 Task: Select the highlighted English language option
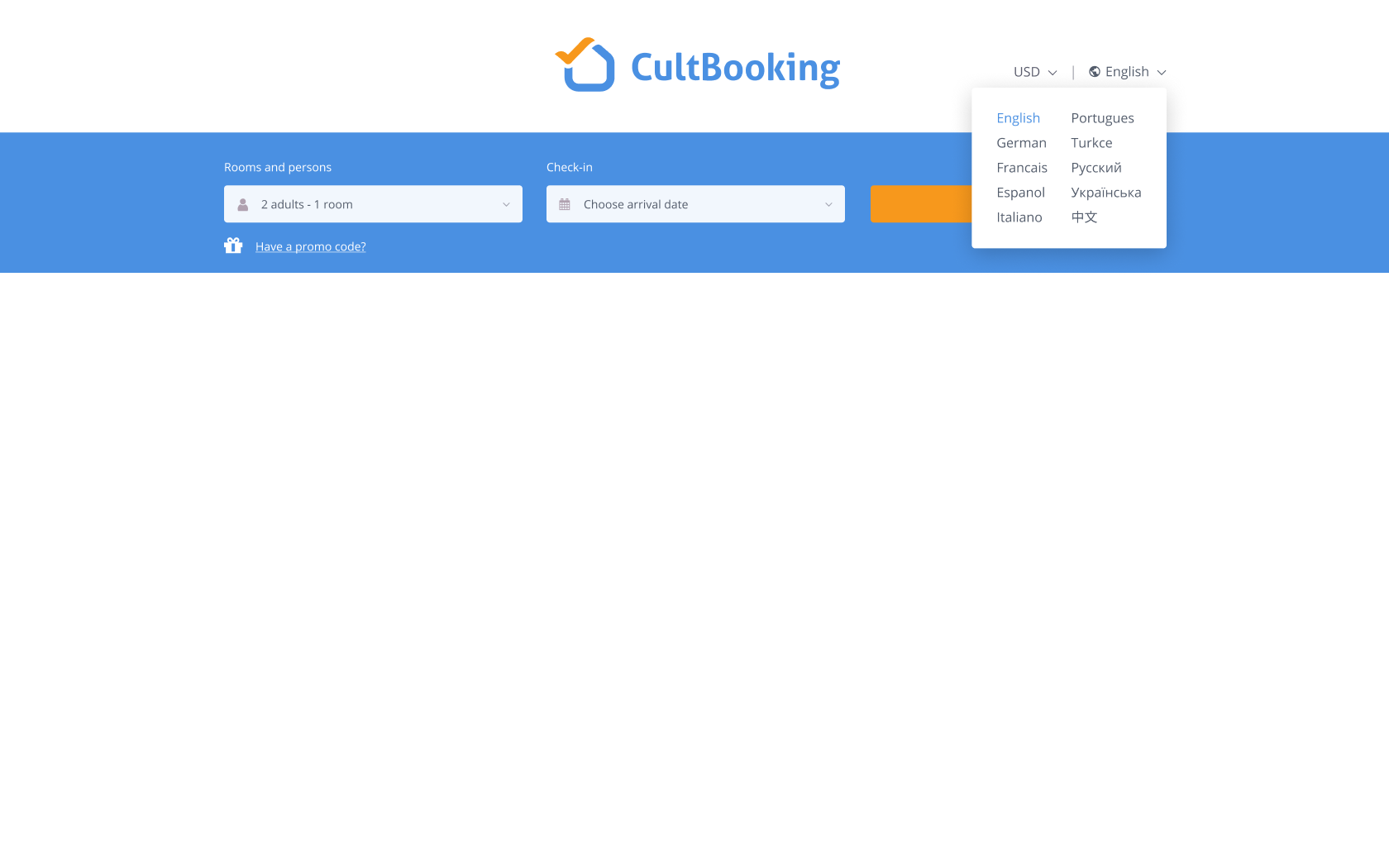click(x=1018, y=117)
